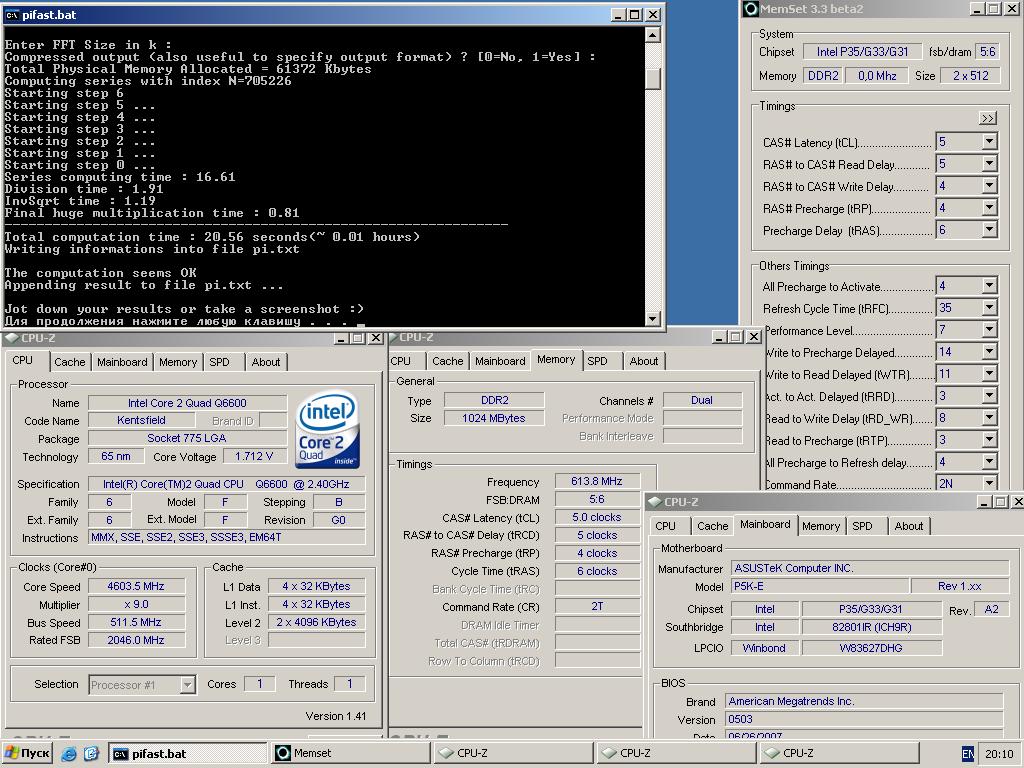Click the BIOS version field 0503
The image size is (1024, 768).
tap(864, 719)
